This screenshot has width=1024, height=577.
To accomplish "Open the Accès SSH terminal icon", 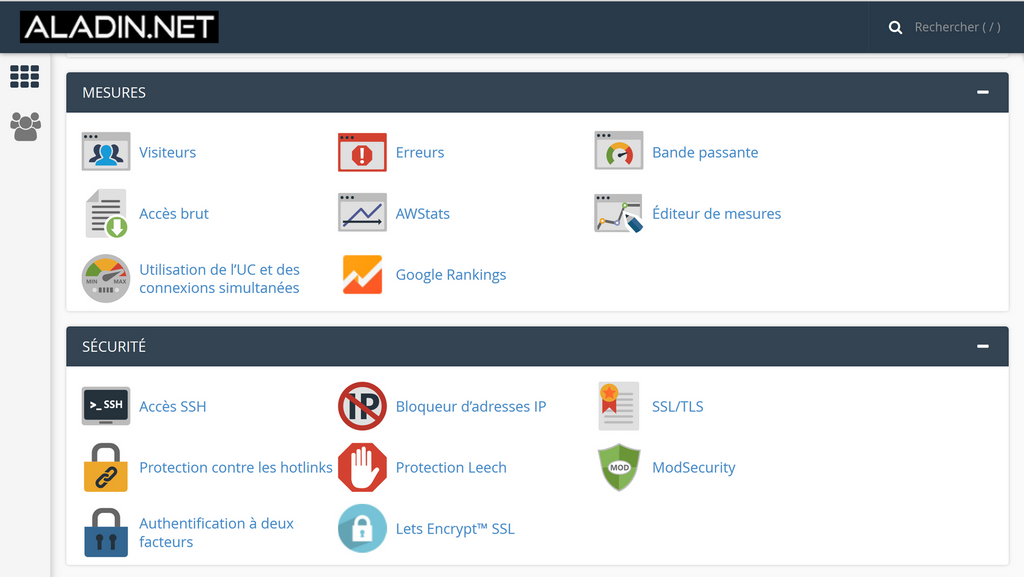I will [x=106, y=406].
